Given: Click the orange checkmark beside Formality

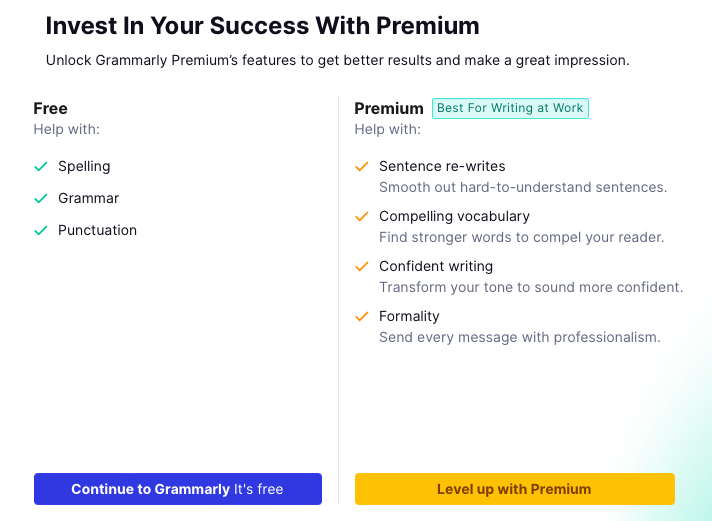Looking at the screenshot, I should click(x=362, y=317).
